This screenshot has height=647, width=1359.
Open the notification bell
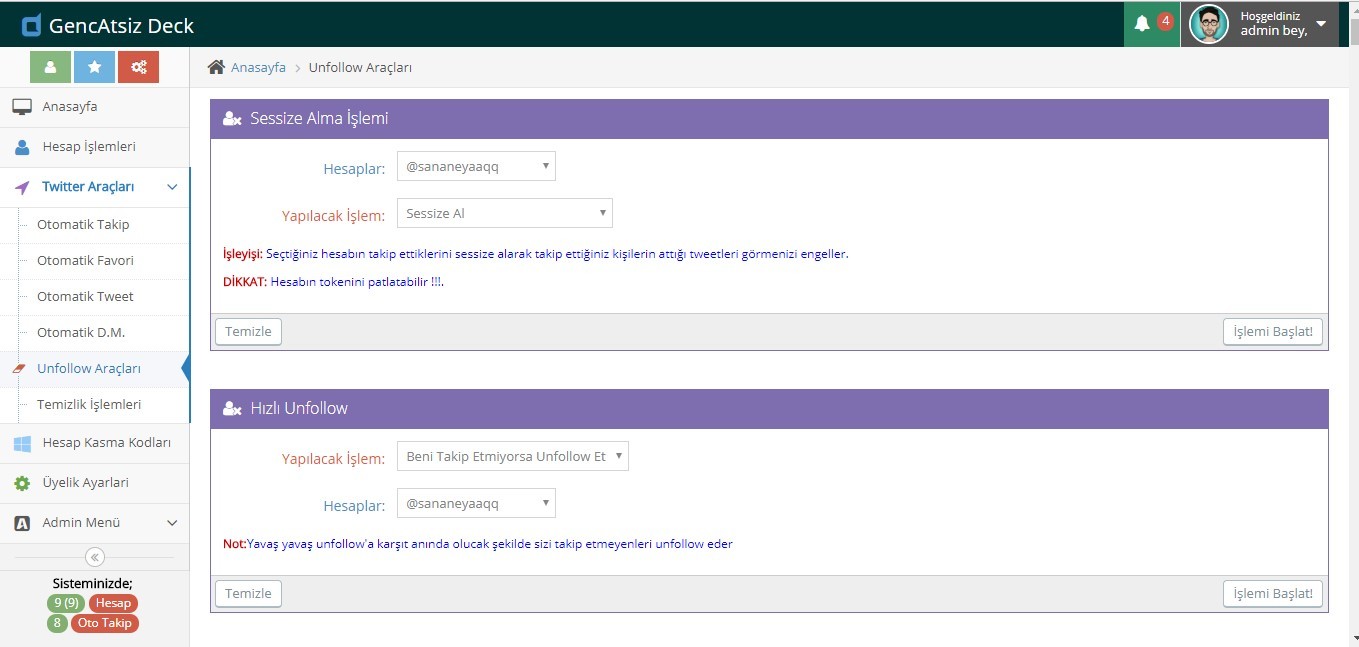tap(1142, 24)
